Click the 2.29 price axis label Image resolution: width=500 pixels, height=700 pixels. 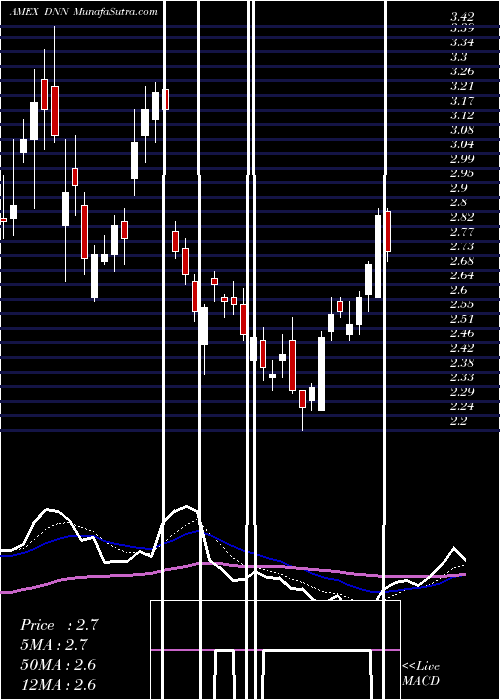click(x=462, y=392)
